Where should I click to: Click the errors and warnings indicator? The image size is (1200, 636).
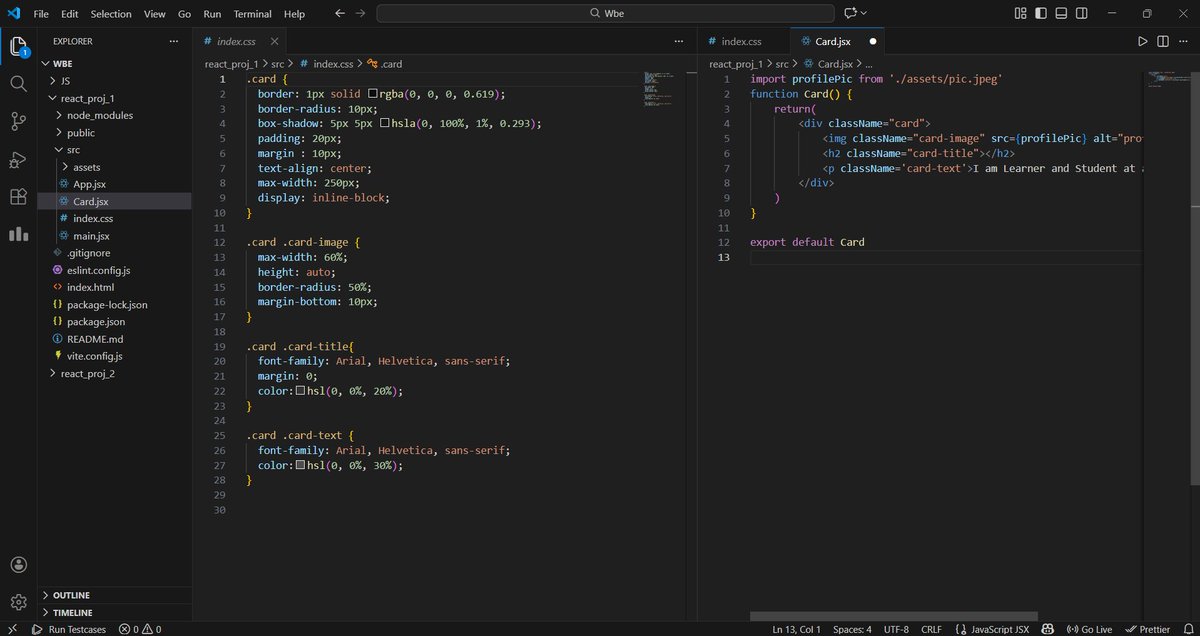click(140, 629)
